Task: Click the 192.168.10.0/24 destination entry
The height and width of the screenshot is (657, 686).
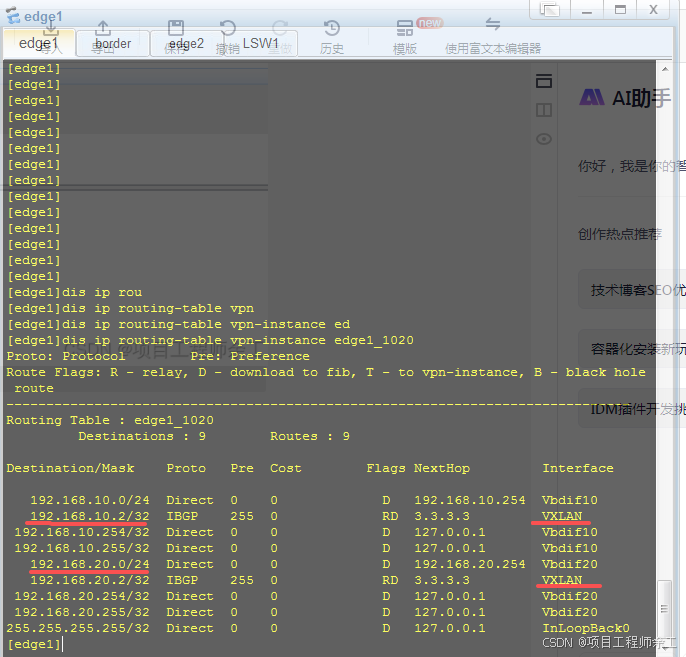Action: [x=90, y=500]
